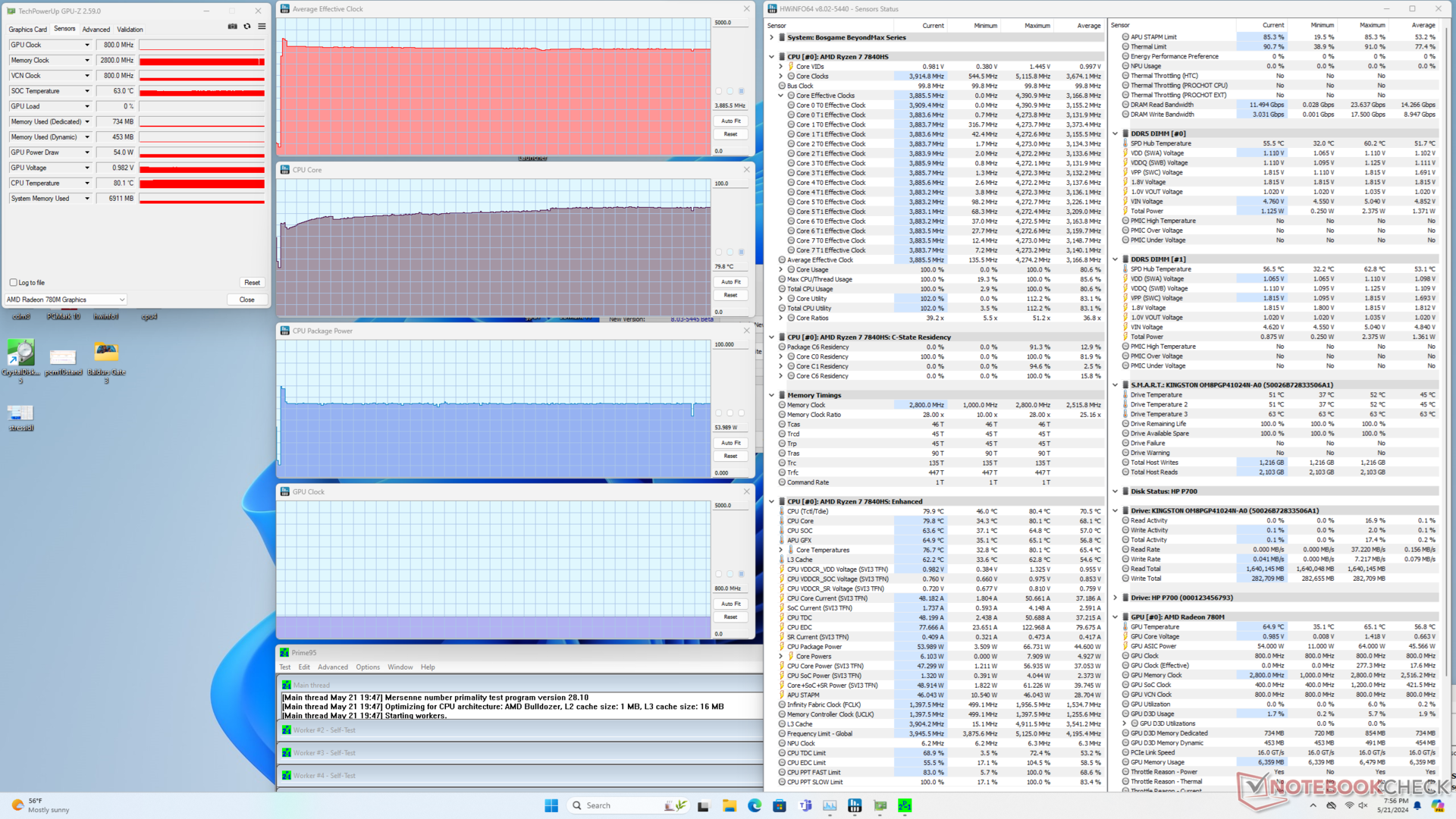
Task: Collapse the DDR5 DIMM [#0] section
Action: pos(1116,133)
